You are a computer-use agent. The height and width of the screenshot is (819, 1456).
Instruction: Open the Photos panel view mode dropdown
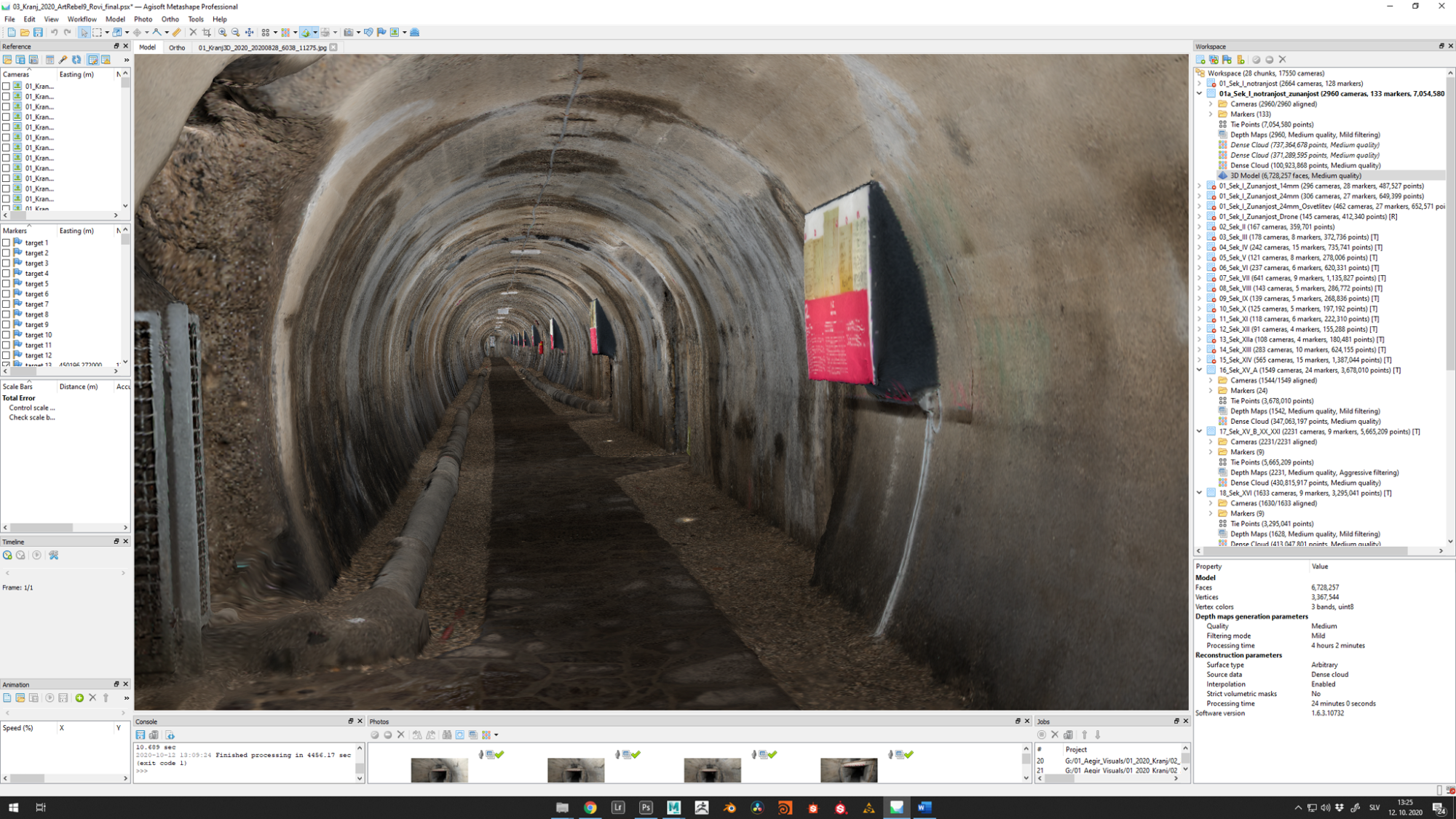click(x=496, y=735)
